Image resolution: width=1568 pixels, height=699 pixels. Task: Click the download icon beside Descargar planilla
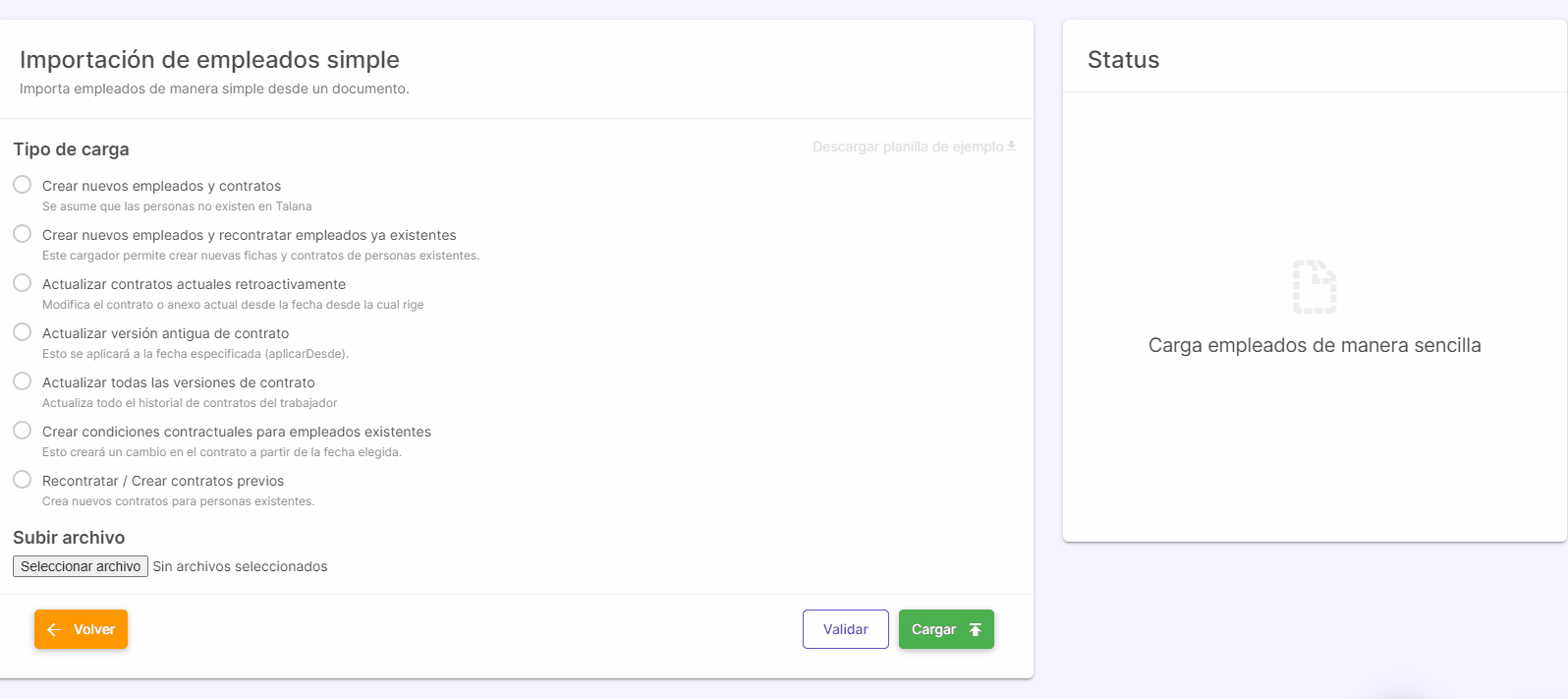click(1011, 146)
